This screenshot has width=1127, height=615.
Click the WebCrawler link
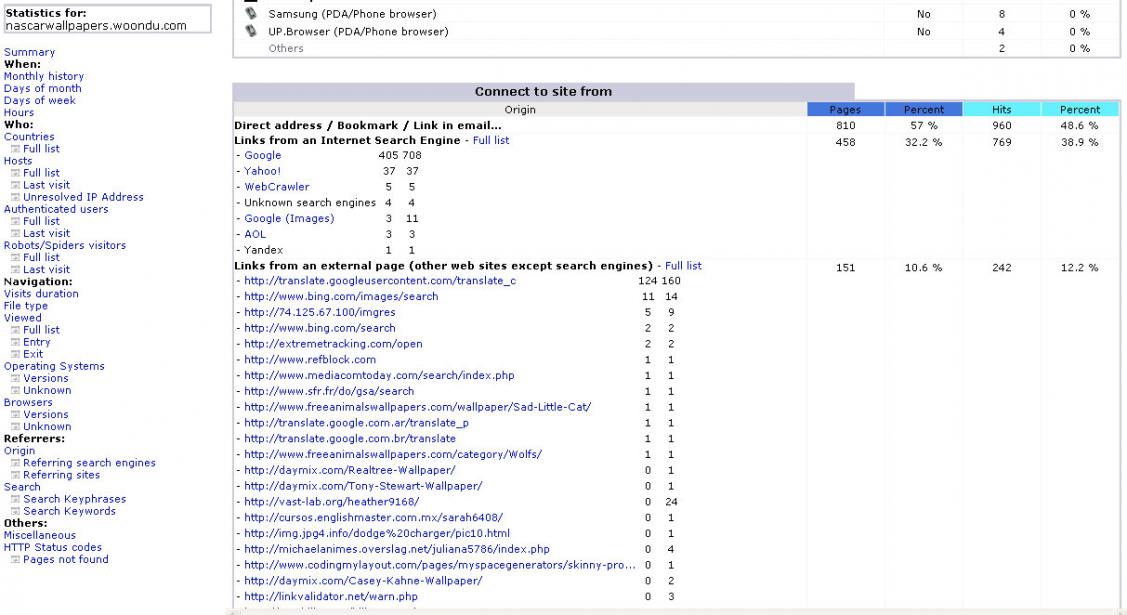(x=277, y=187)
